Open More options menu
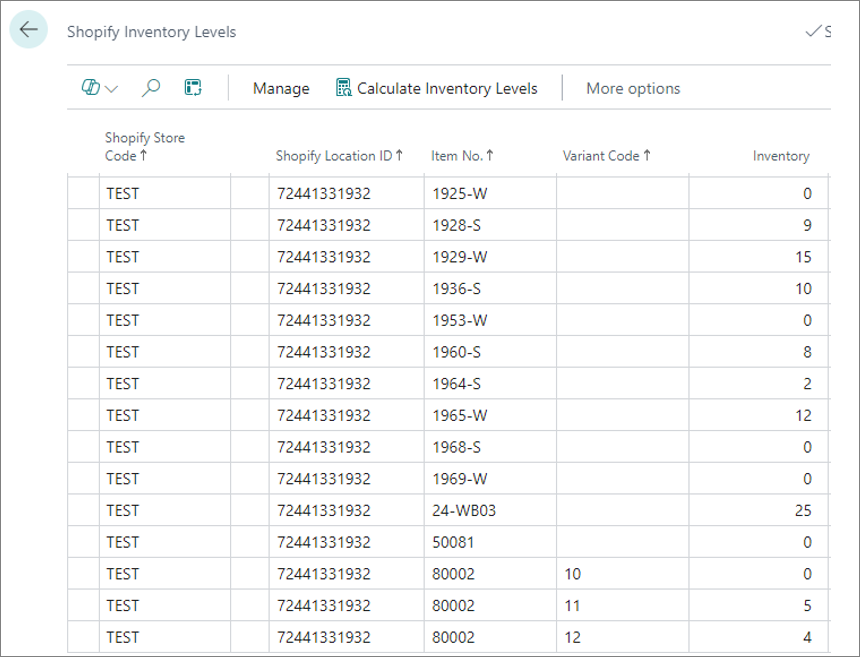 pyautogui.click(x=633, y=88)
